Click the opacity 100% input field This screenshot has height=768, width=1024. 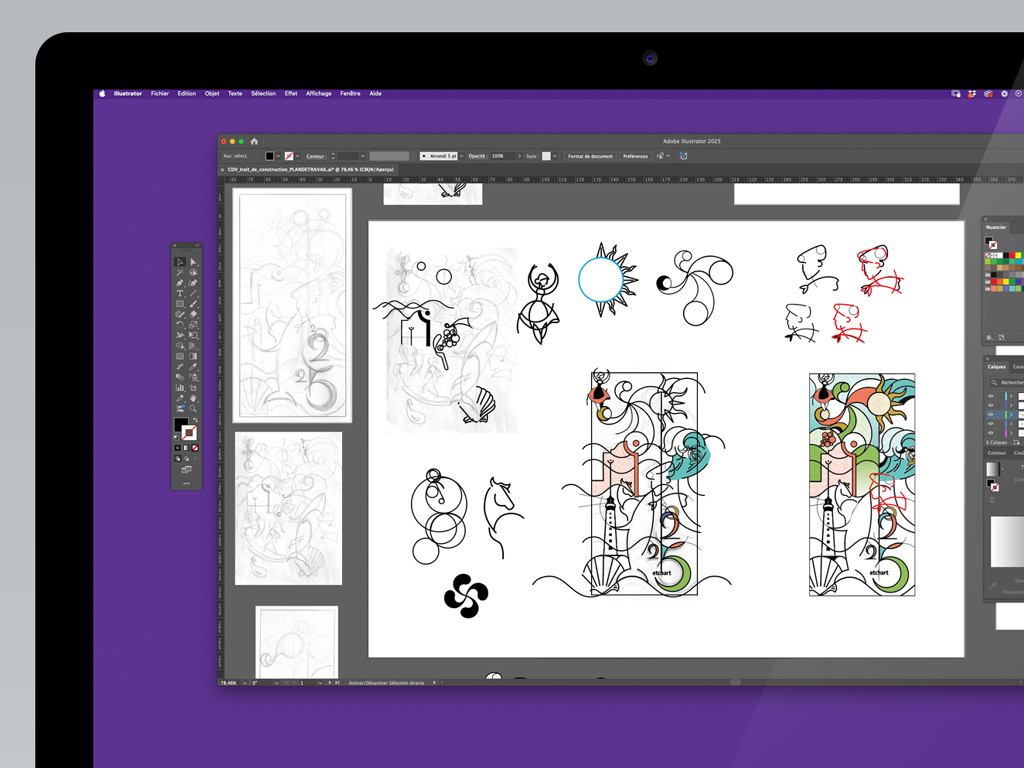(x=503, y=156)
